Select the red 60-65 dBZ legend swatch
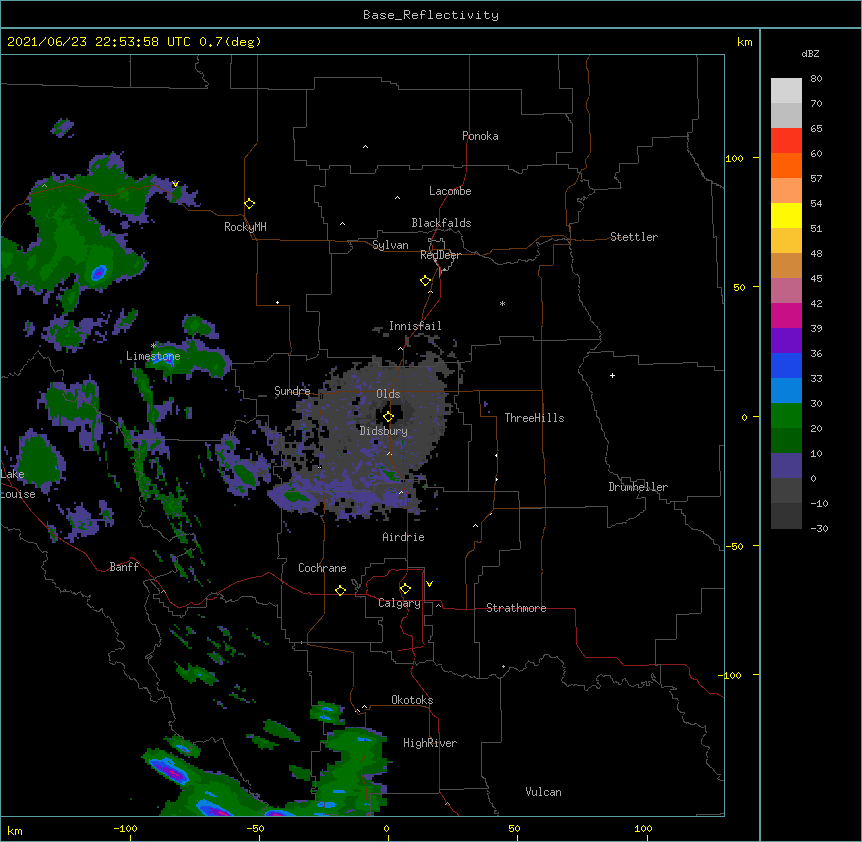The height and width of the screenshot is (842, 862). coord(786,140)
